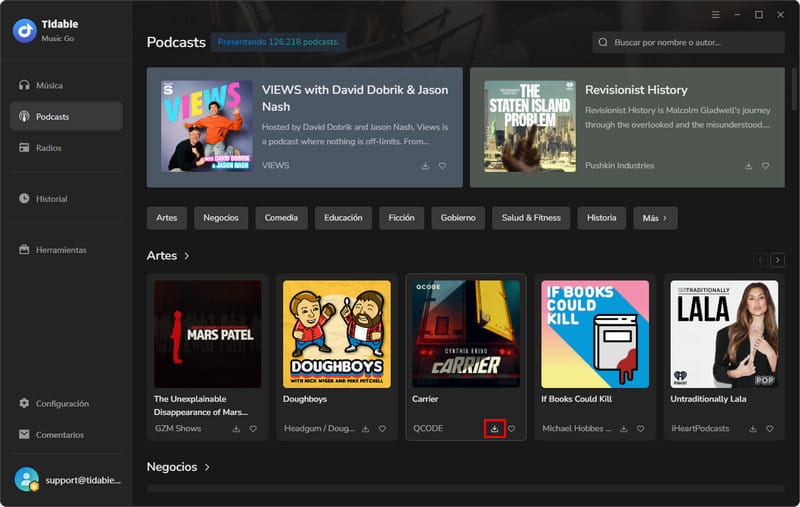Go to Radios label in sidebar
This screenshot has height=507, width=800.
pyautogui.click(x=48, y=148)
